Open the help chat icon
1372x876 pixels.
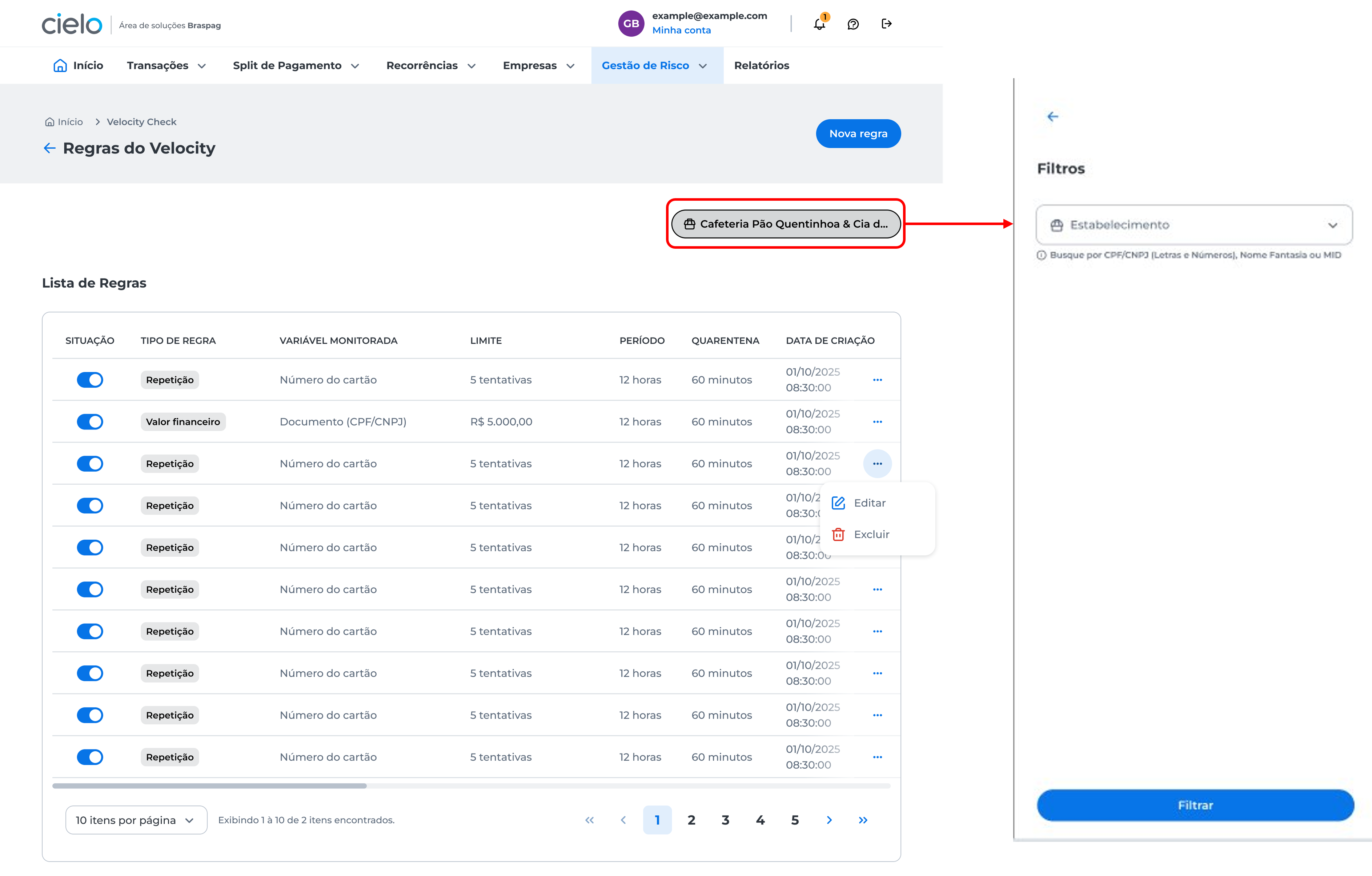click(x=853, y=24)
